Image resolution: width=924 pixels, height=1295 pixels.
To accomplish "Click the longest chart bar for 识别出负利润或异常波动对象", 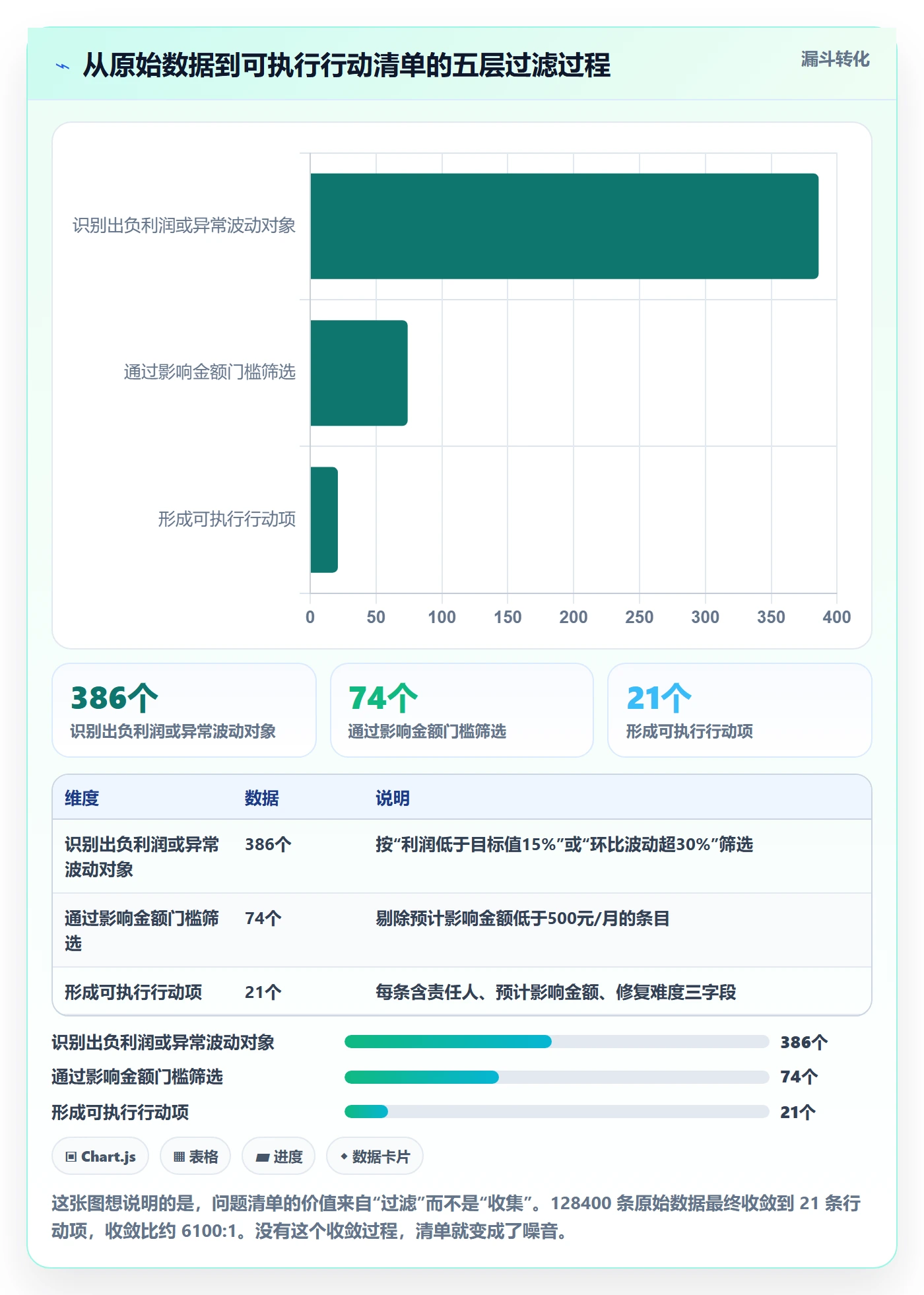I will coord(564,226).
